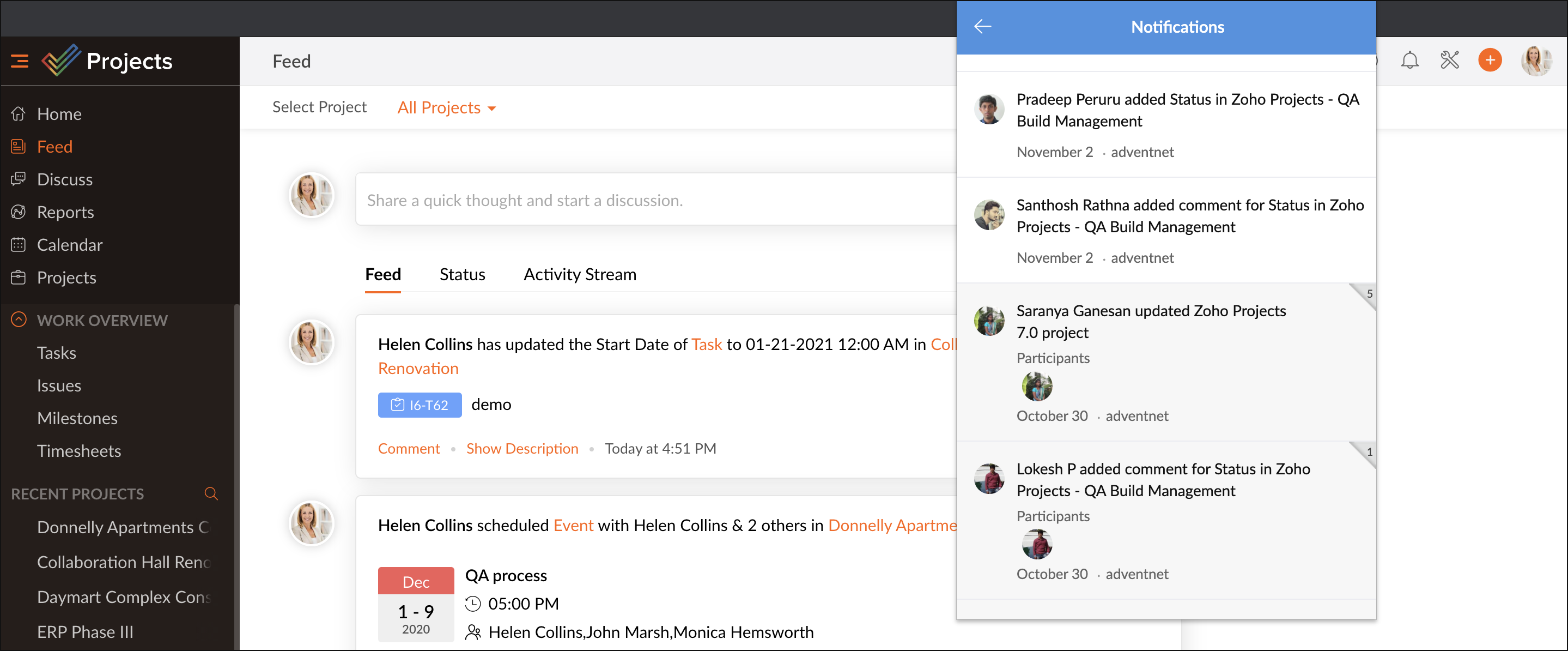Click the clock icon beside 05:00 PM
Viewport: 1568px width, 651px height.
click(x=473, y=604)
